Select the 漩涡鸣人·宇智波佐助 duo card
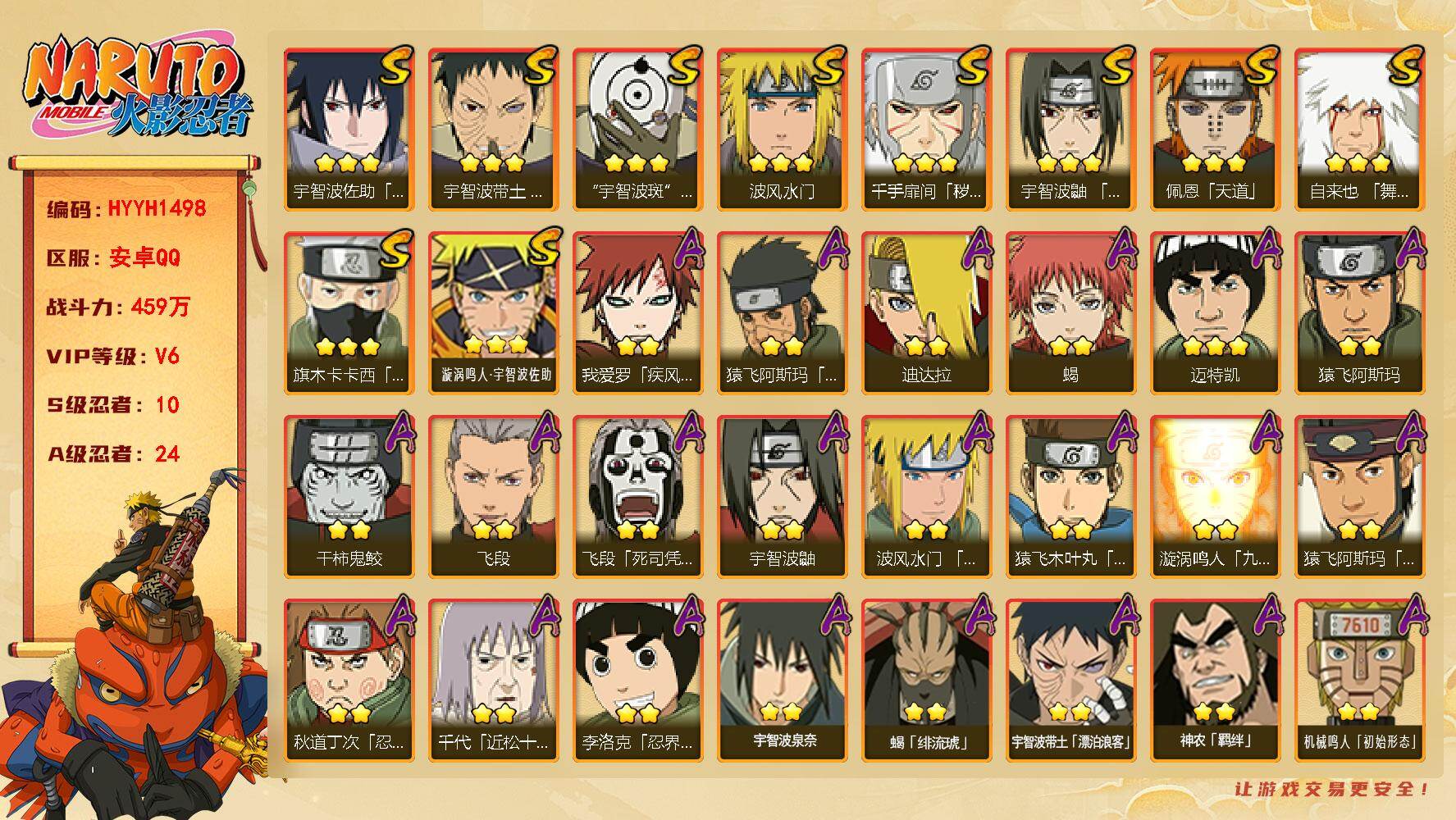Screen dimensions: 1456x820 [494, 313]
